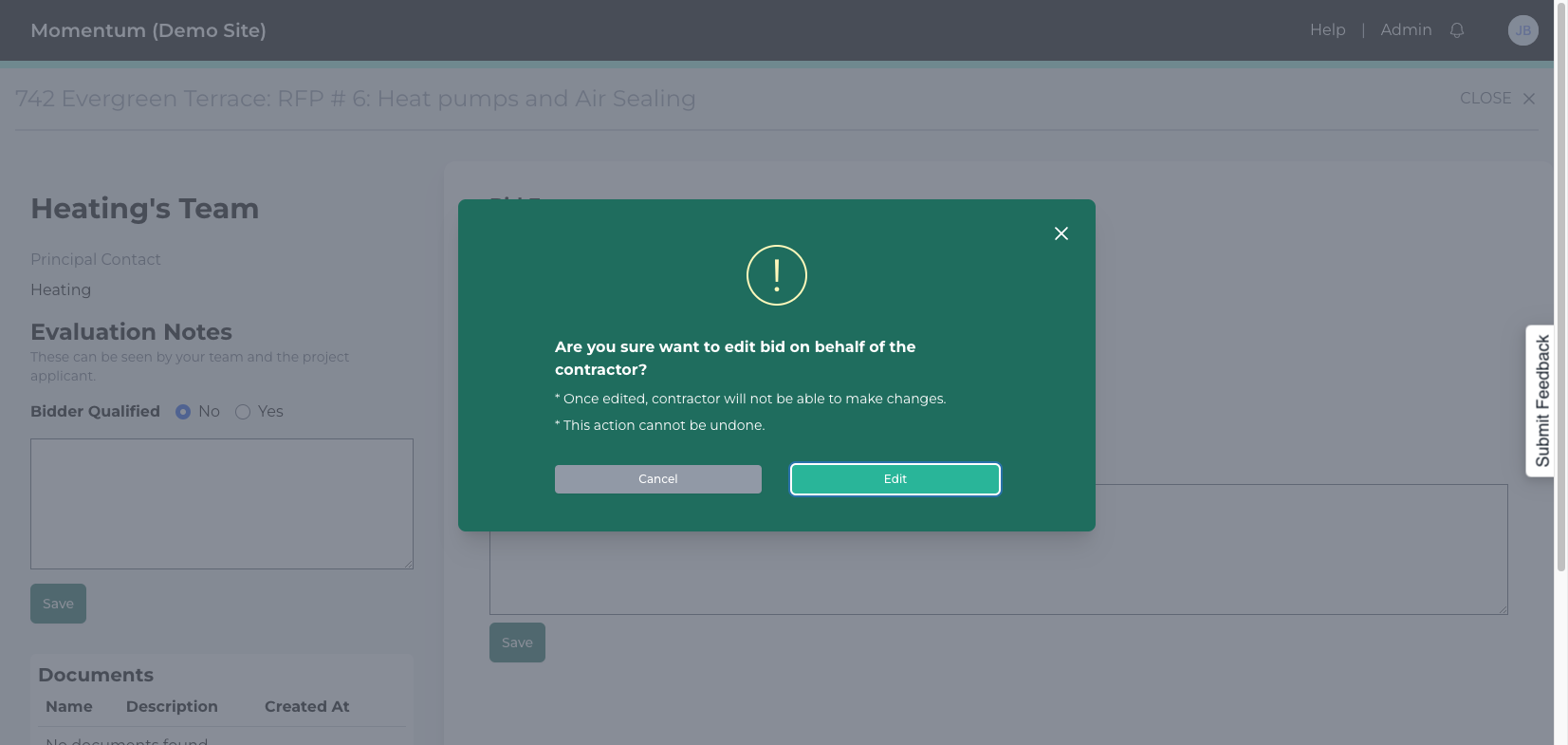This screenshot has width=1568, height=745.
Task: Open the Submit Feedback side tab
Action: (x=1540, y=401)
